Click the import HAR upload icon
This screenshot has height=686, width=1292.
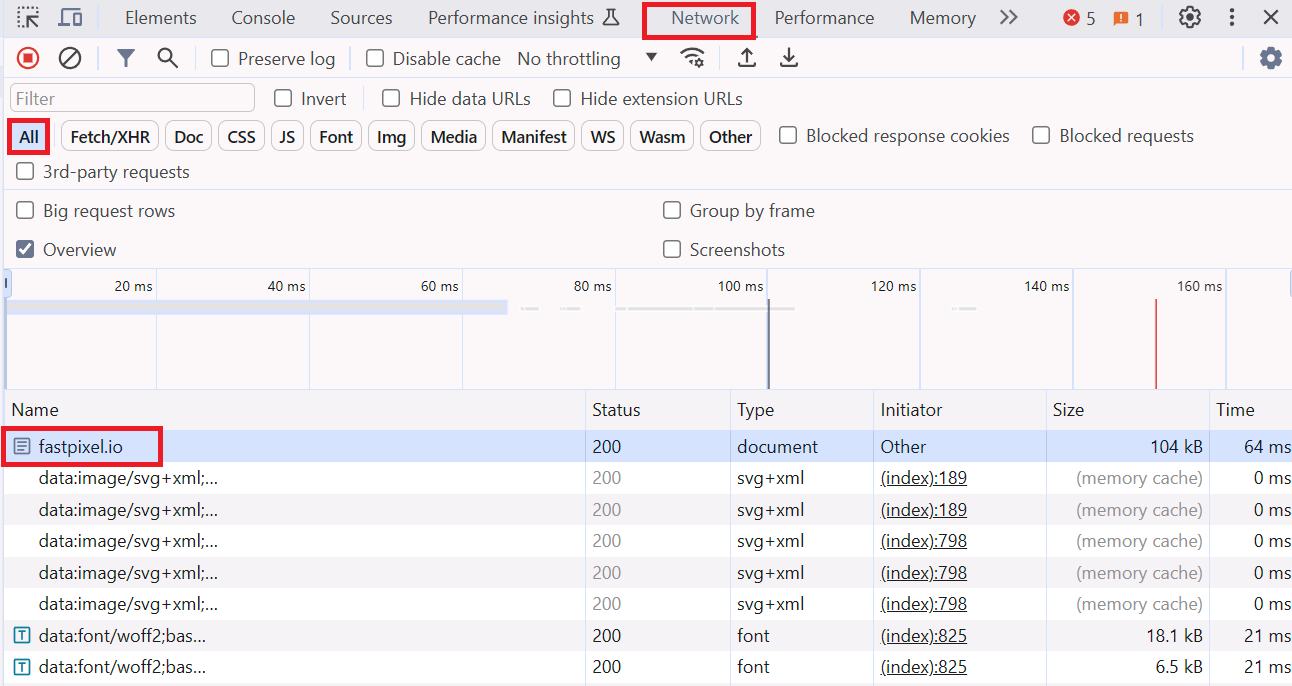click(746, 59)
